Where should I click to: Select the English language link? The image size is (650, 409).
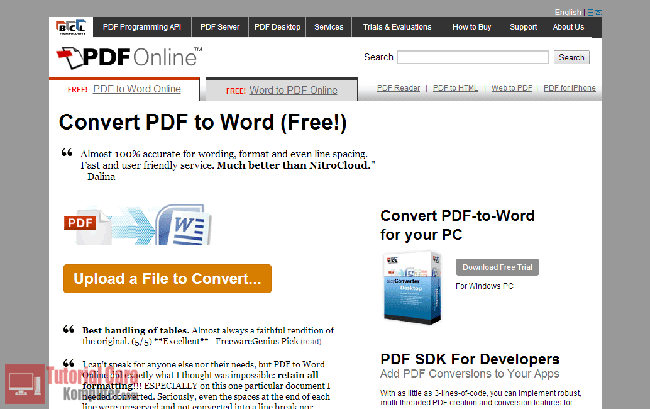568,12
